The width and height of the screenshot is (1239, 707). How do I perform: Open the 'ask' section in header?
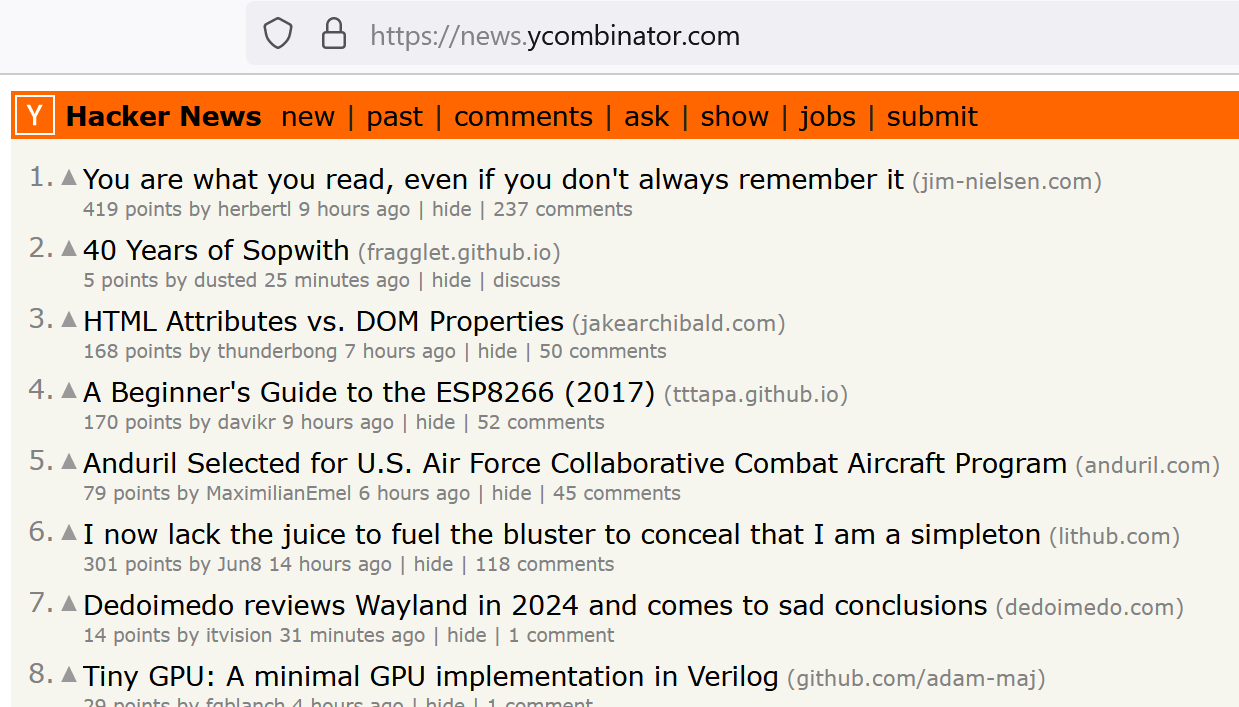pyautogui.click(x=647, y=117)
